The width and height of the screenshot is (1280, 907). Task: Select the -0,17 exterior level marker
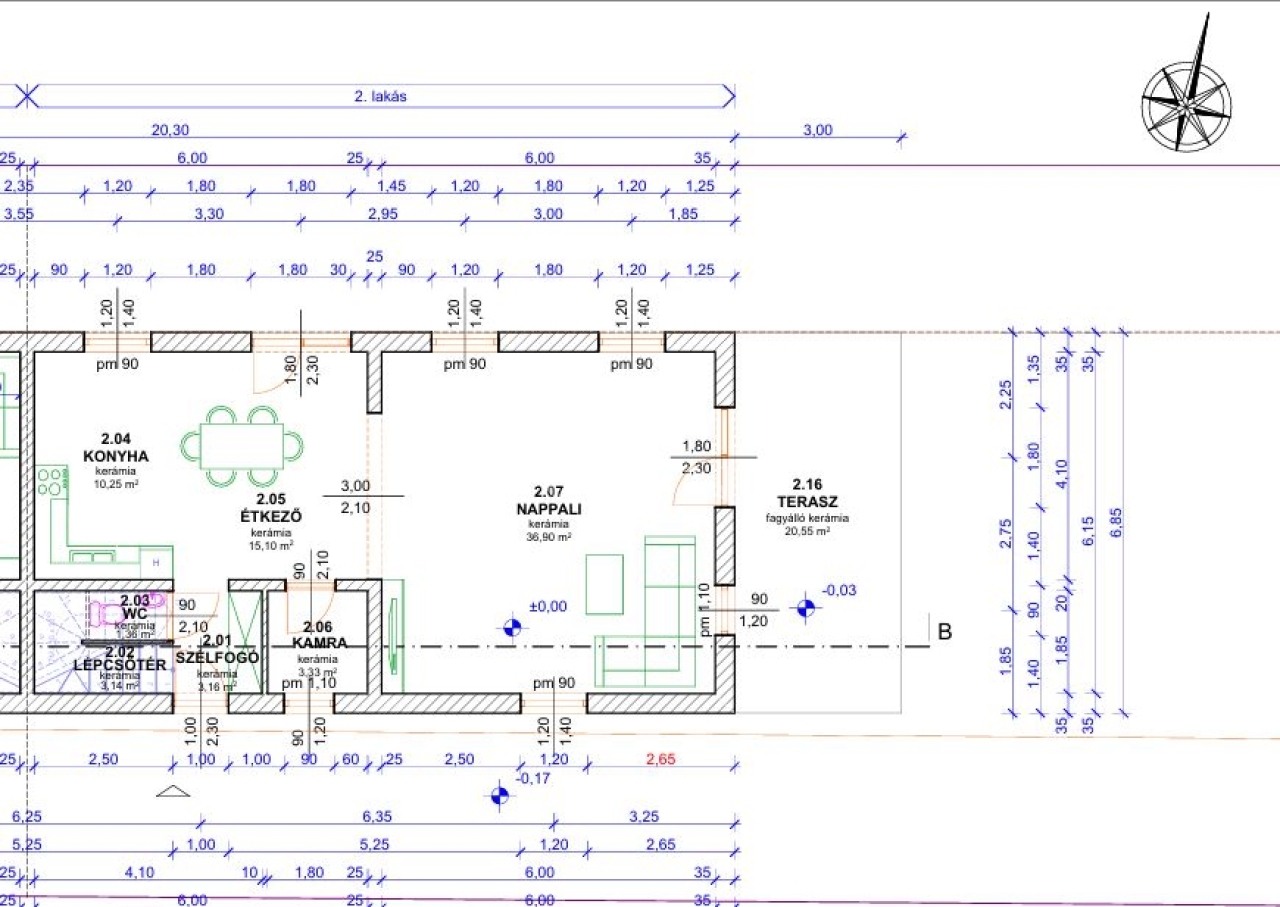(x=499, y=796)
